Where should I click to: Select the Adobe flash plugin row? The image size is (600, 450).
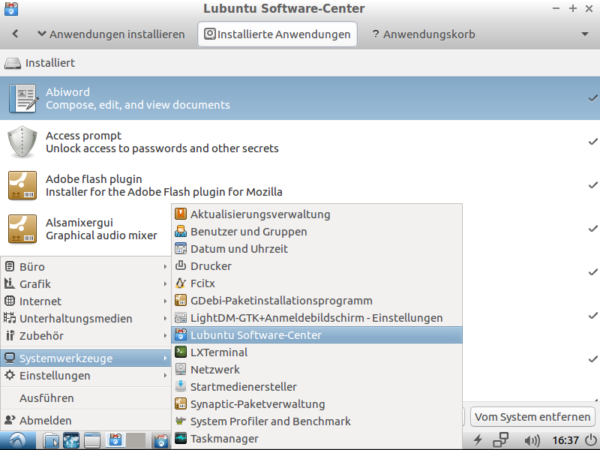point(300,186)
